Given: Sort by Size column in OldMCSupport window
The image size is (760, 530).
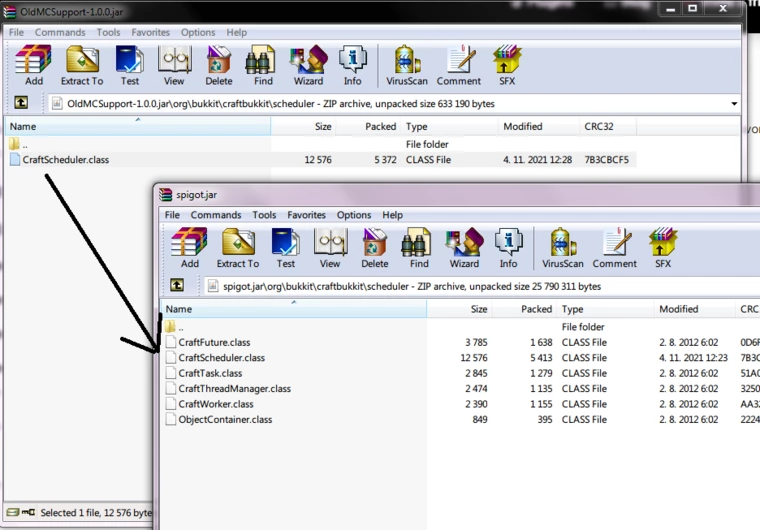Looking at the screenshot, I should click(303, 126).
